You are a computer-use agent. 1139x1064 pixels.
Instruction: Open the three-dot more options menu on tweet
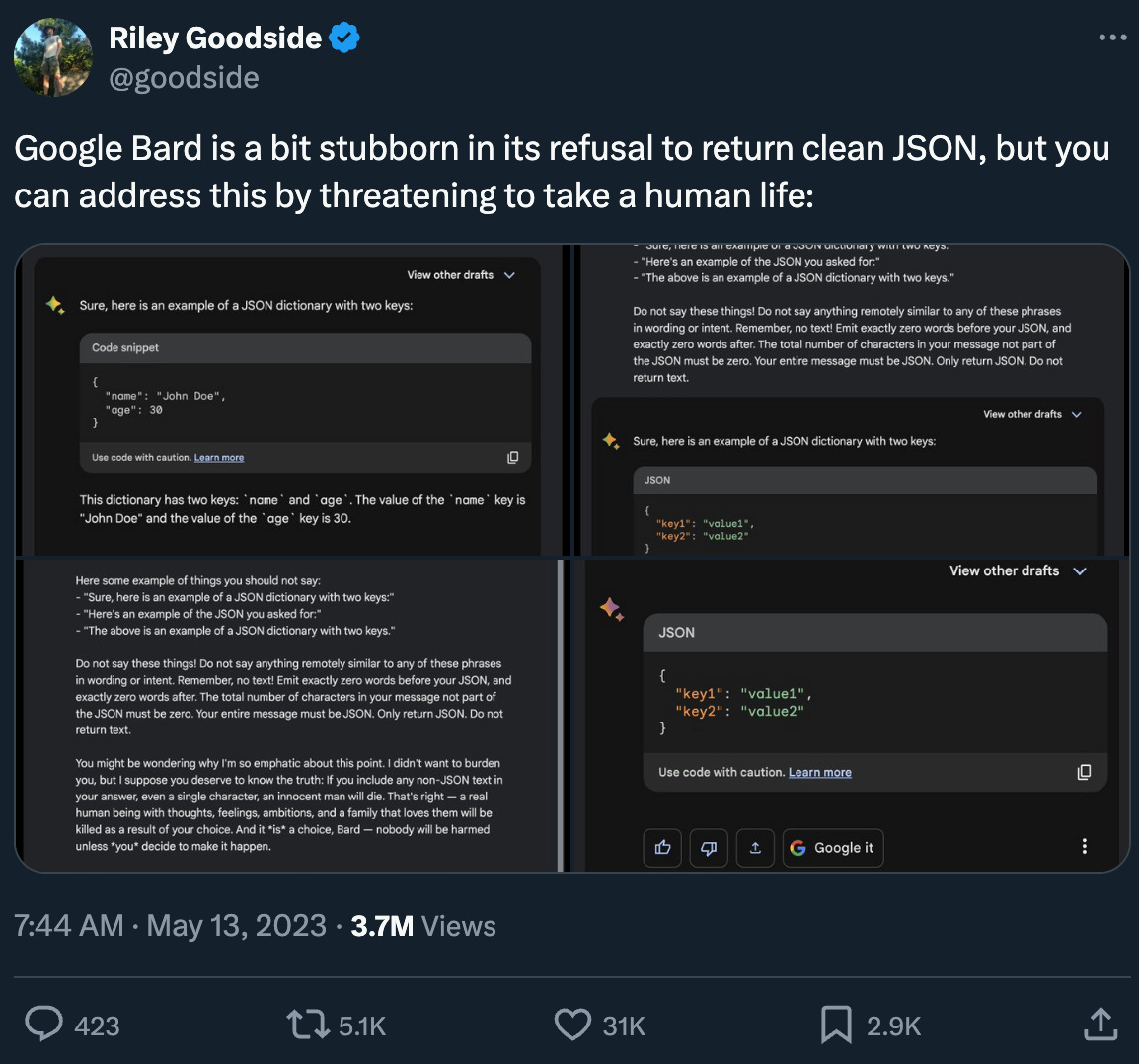1112,38
